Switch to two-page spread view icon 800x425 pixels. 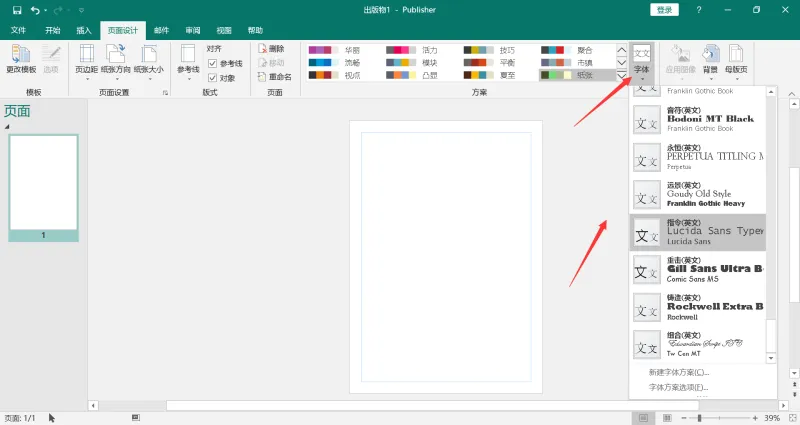[666, 418]
